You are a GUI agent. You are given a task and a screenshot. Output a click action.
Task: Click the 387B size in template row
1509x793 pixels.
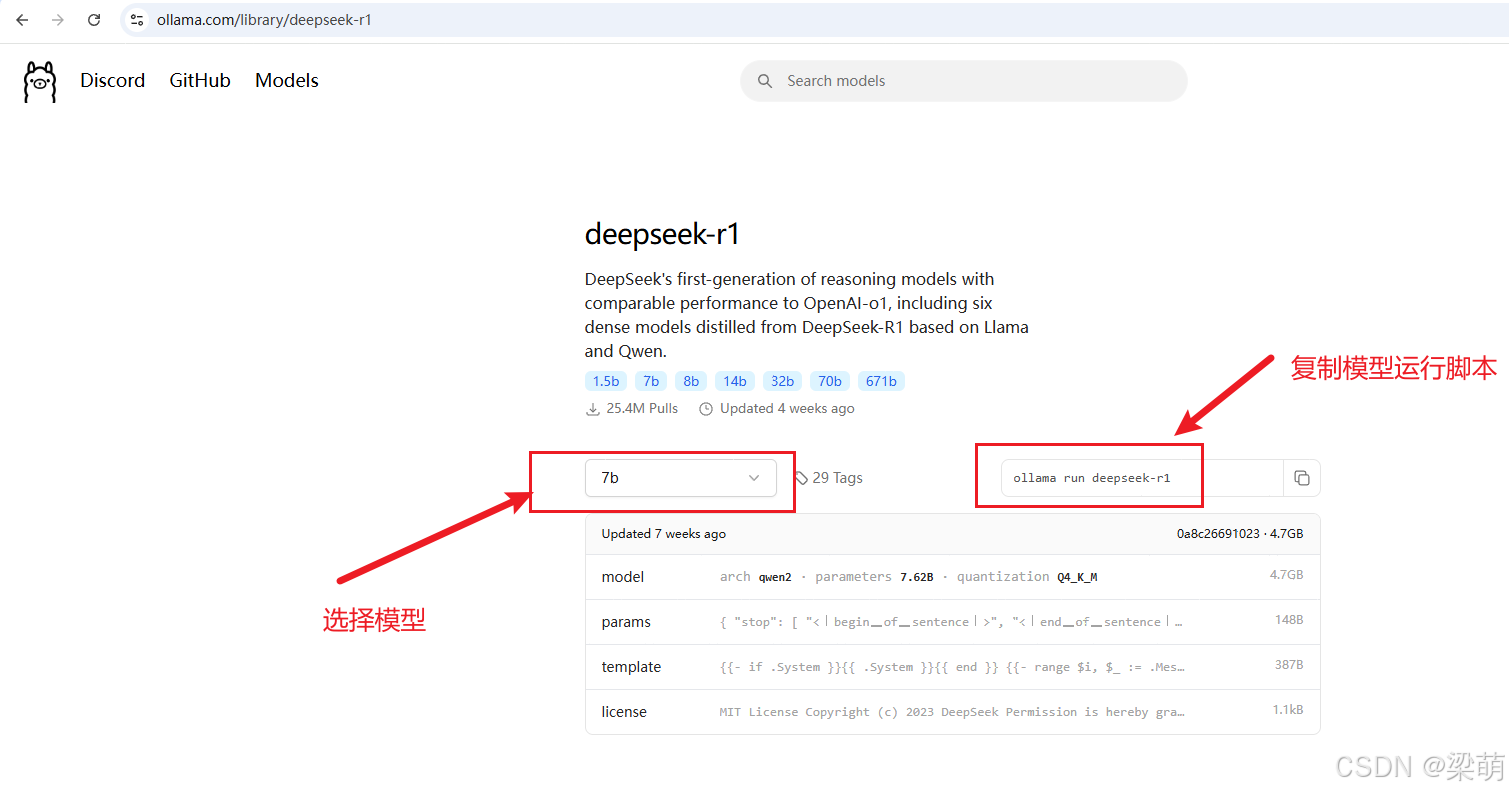pos(1291,665)
